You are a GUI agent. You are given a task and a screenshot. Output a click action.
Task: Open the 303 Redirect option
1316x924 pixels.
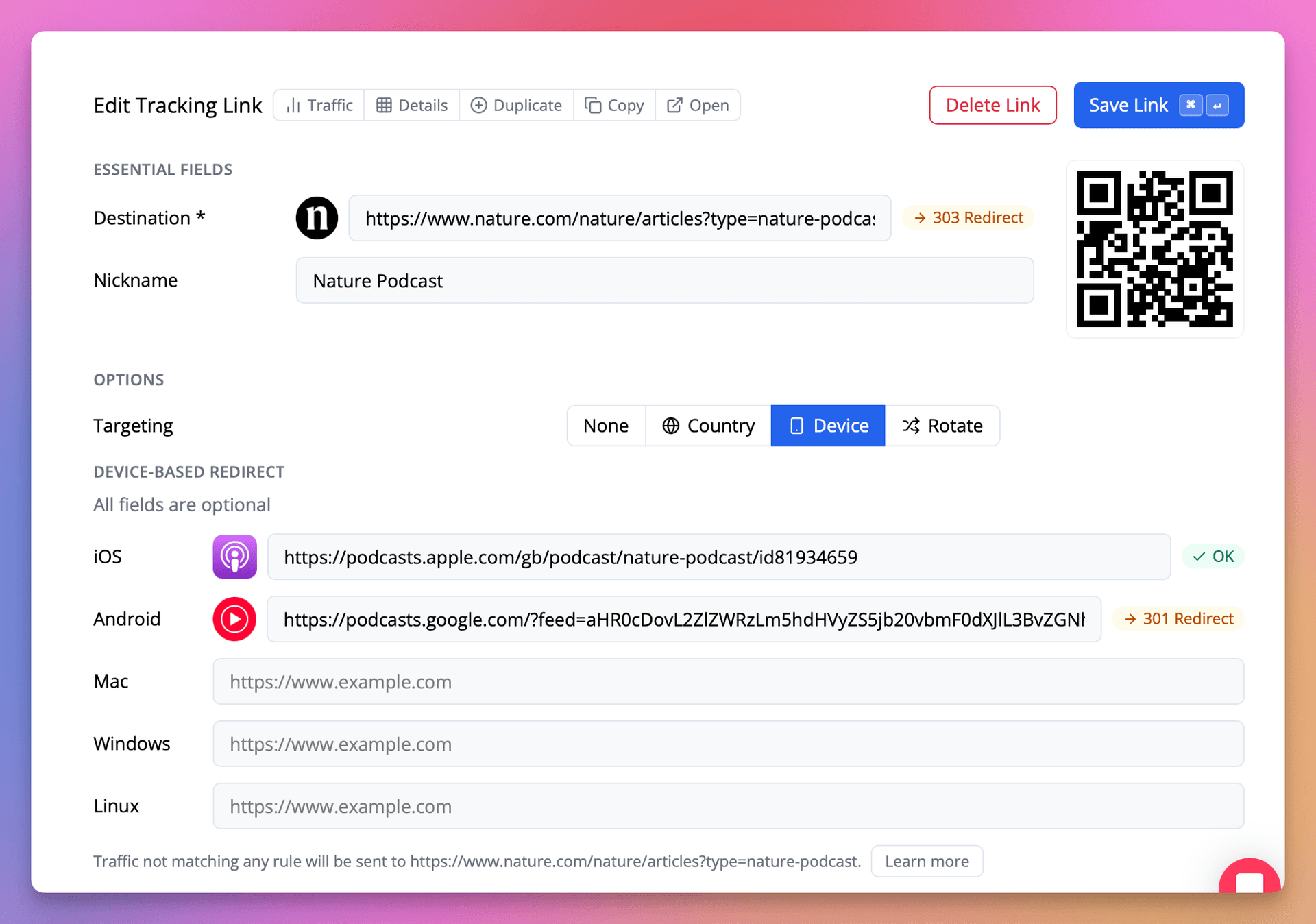[x=968, y=217]
